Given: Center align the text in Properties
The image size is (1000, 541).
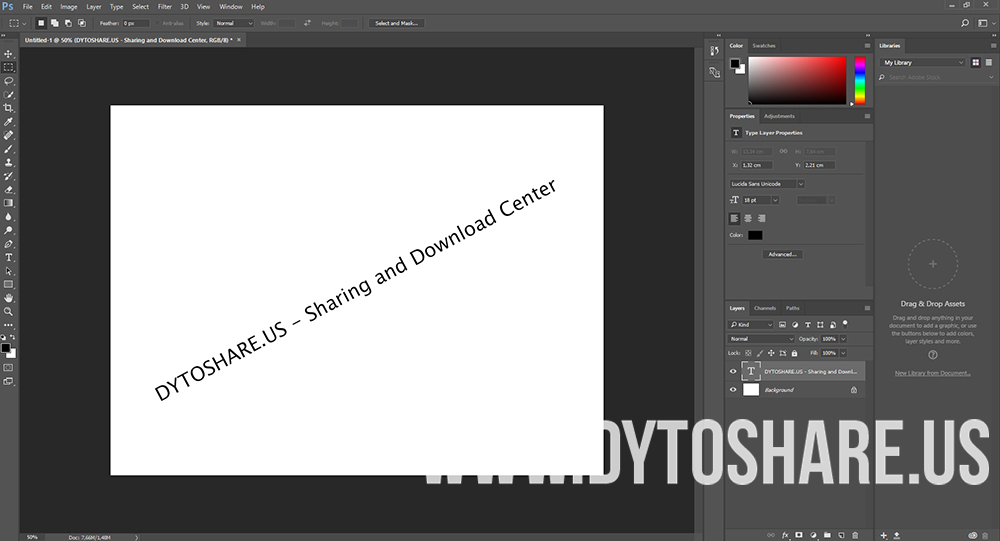Looking at the screenshot, I should coord(747,218).
